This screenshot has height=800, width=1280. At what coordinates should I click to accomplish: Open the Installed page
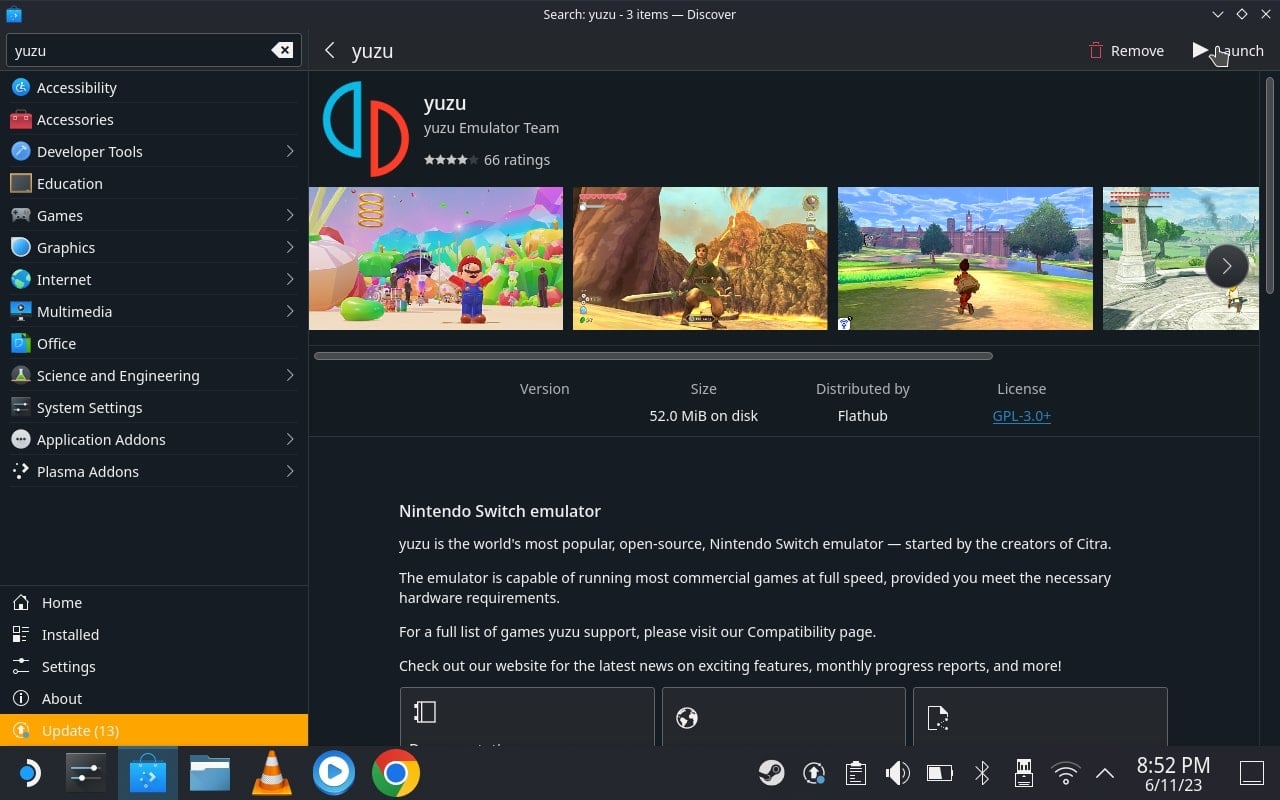click(154, 634)
